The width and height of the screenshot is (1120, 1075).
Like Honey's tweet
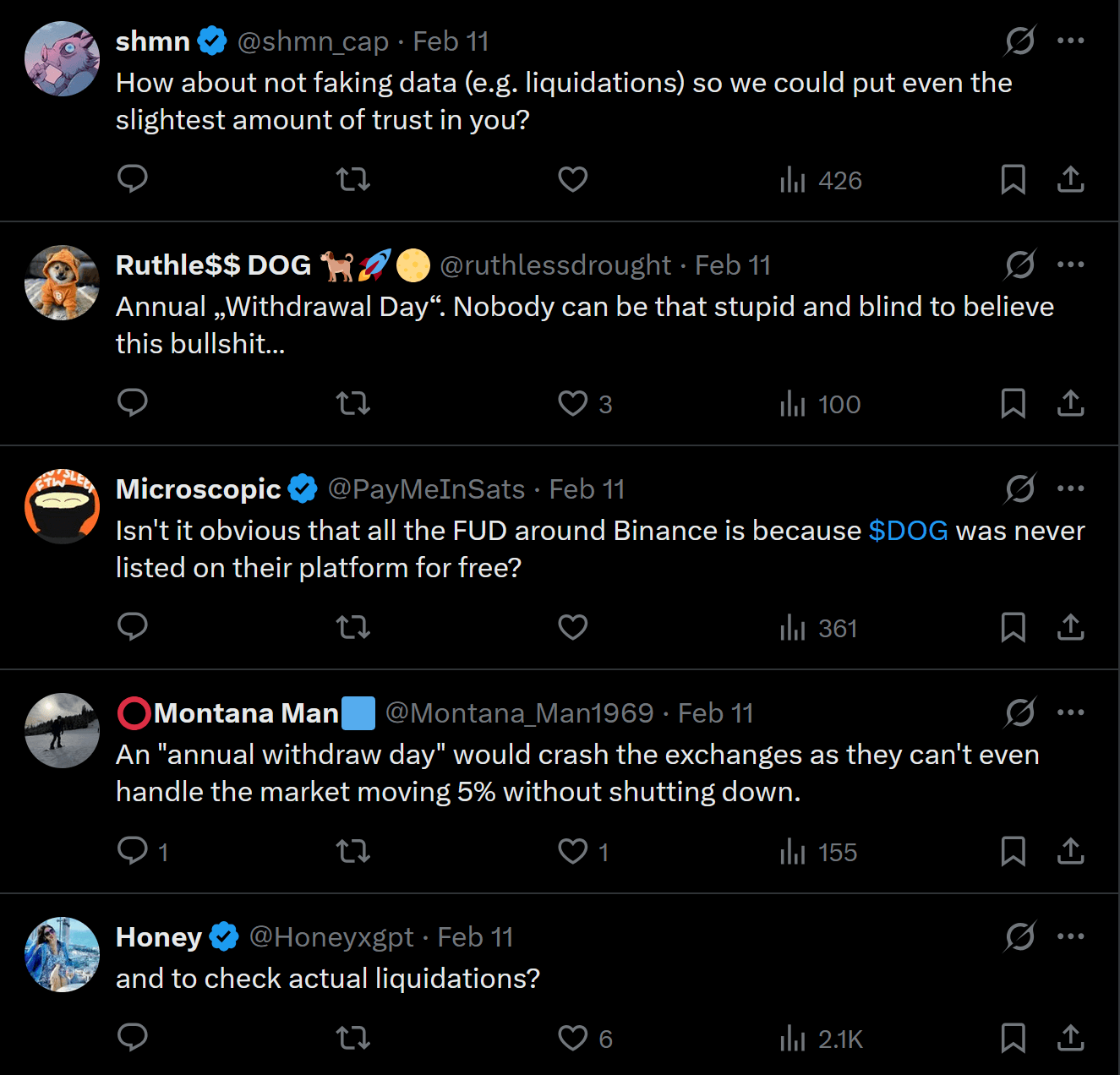(573, 1038)
